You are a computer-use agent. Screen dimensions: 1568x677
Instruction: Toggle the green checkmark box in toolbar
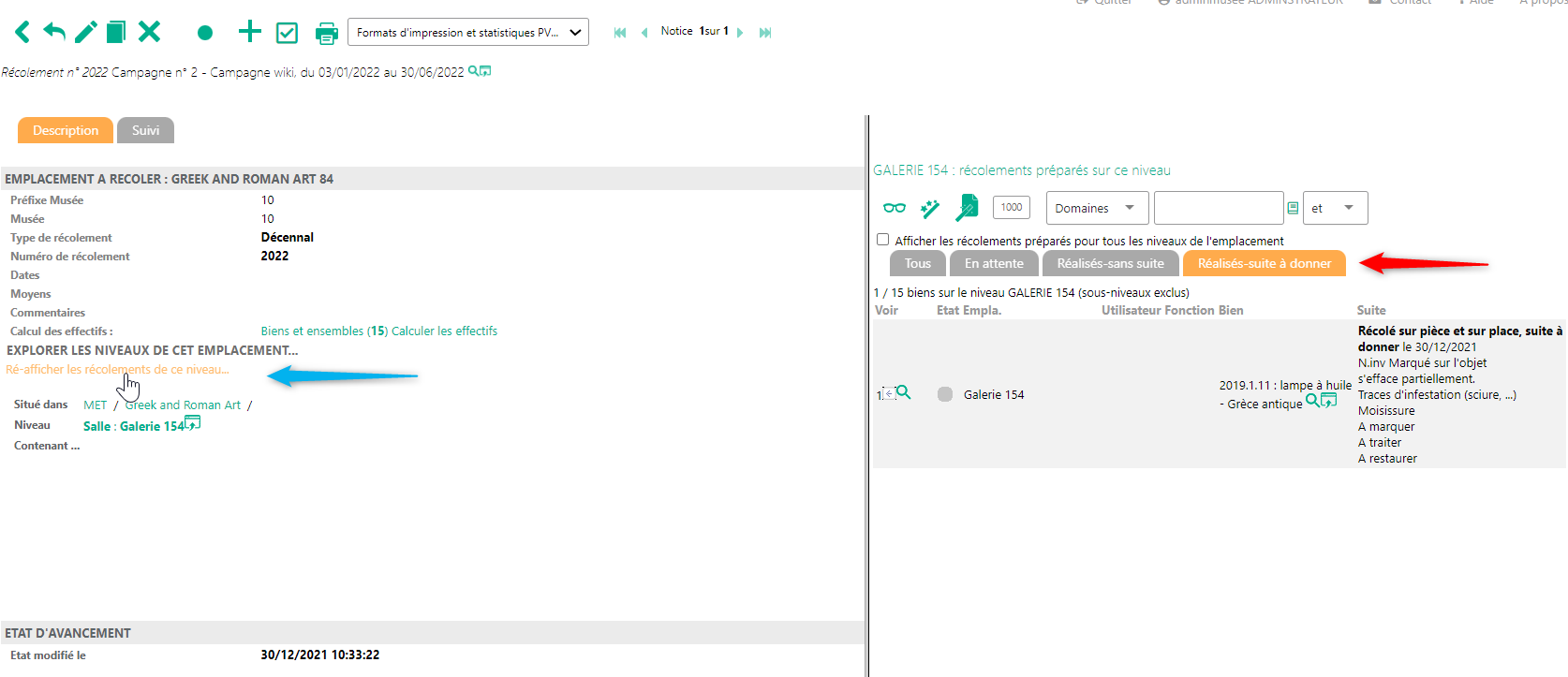pyautogui.click(x=287, y=34)
